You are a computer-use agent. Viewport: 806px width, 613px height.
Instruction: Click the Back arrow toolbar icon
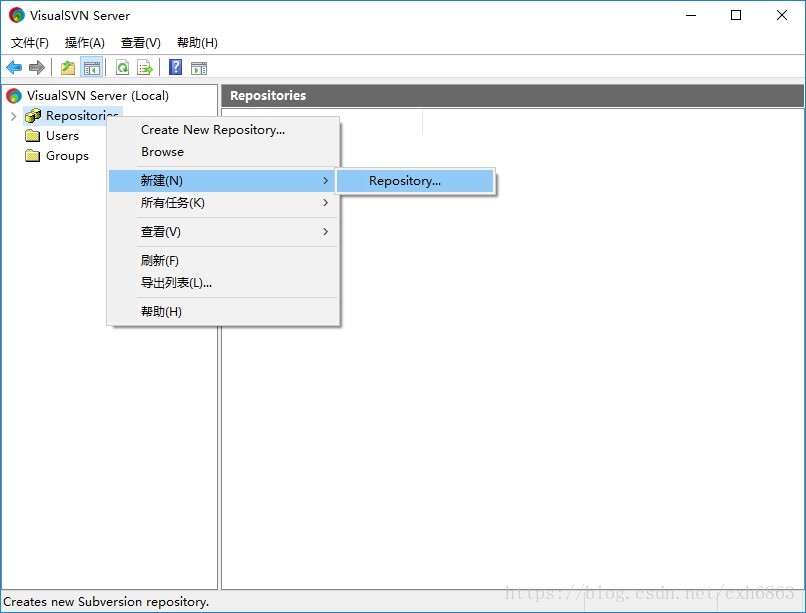[x=14, y=67]
